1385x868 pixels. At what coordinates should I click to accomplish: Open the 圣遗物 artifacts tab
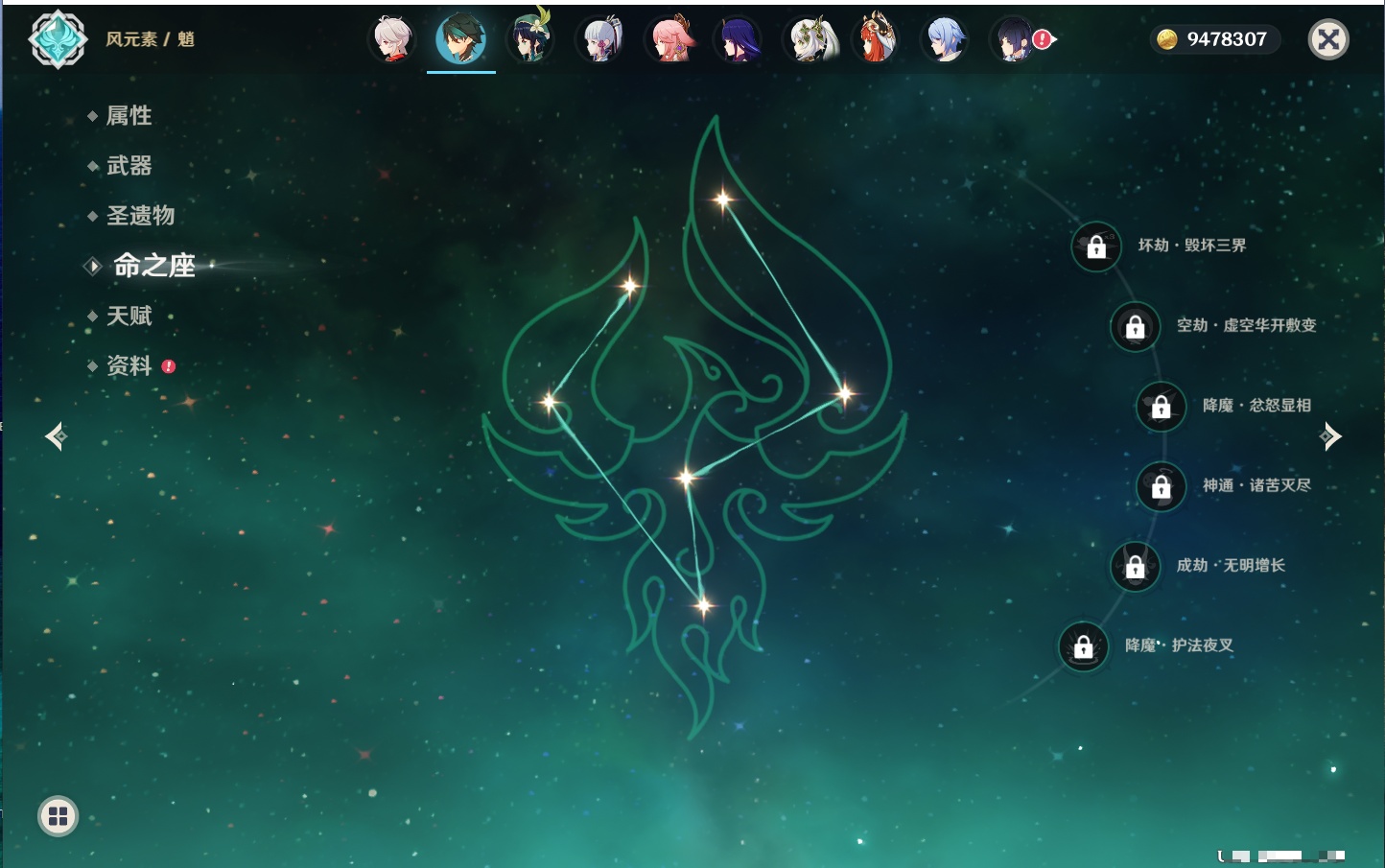[x=140, y=216]
